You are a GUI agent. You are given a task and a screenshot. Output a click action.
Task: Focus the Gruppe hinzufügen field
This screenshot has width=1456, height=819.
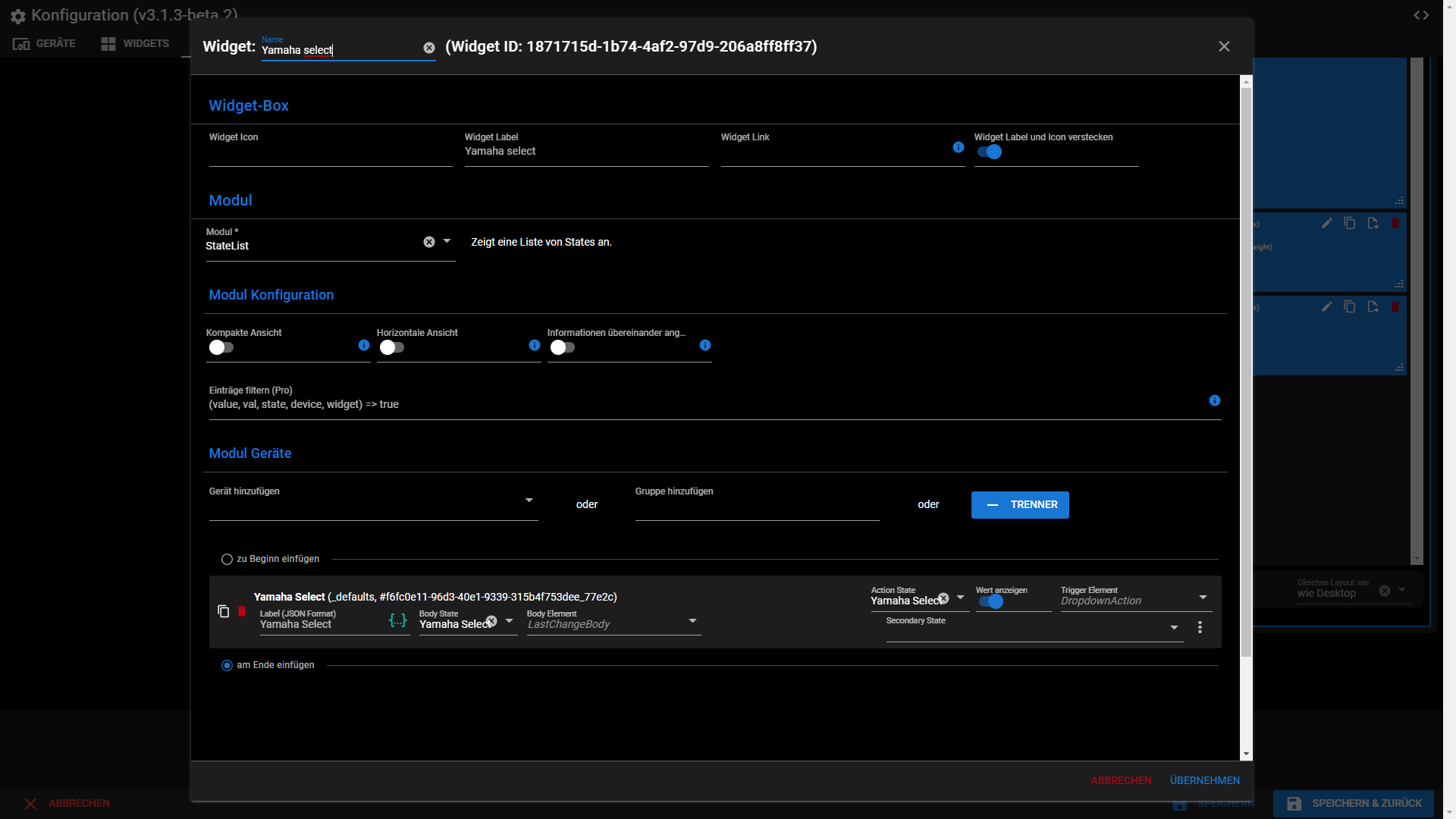pyautogui.click(x=757, y=503)
